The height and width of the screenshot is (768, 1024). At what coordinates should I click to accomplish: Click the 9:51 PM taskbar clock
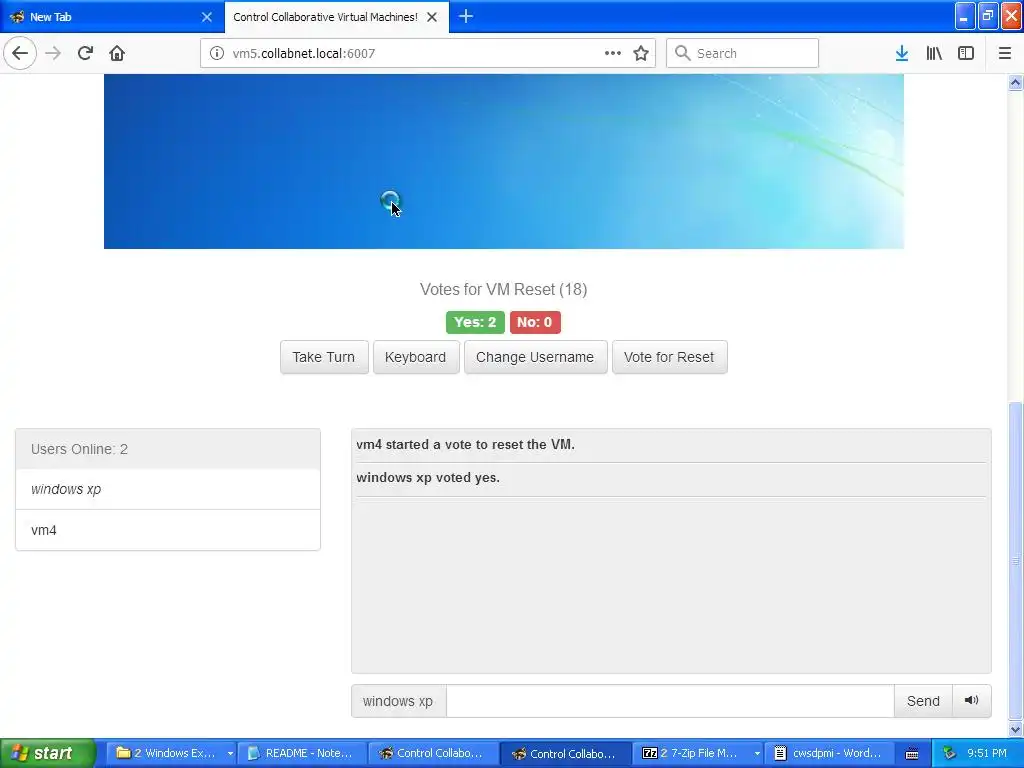pyautogui.click(x=987, y=753)
